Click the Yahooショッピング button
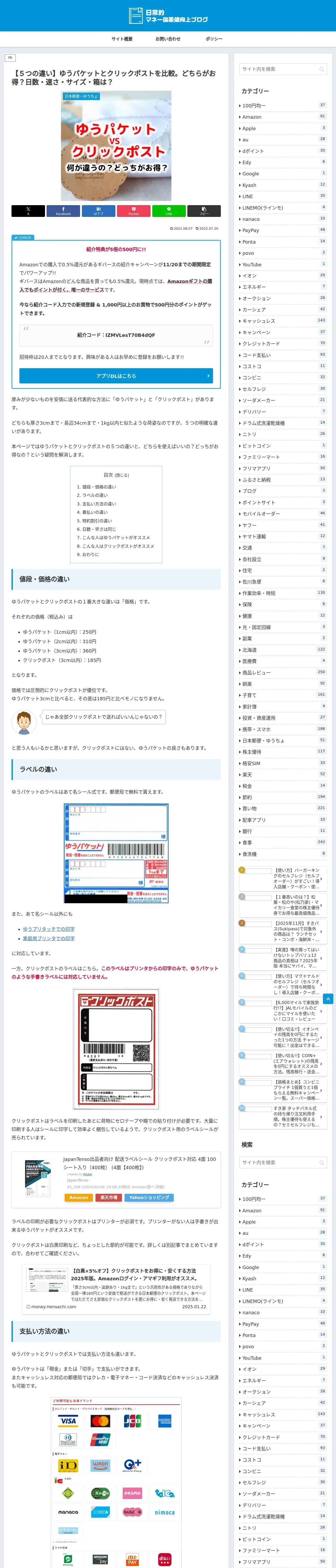Screen dimensions: 336x1568 [149, 1197]
